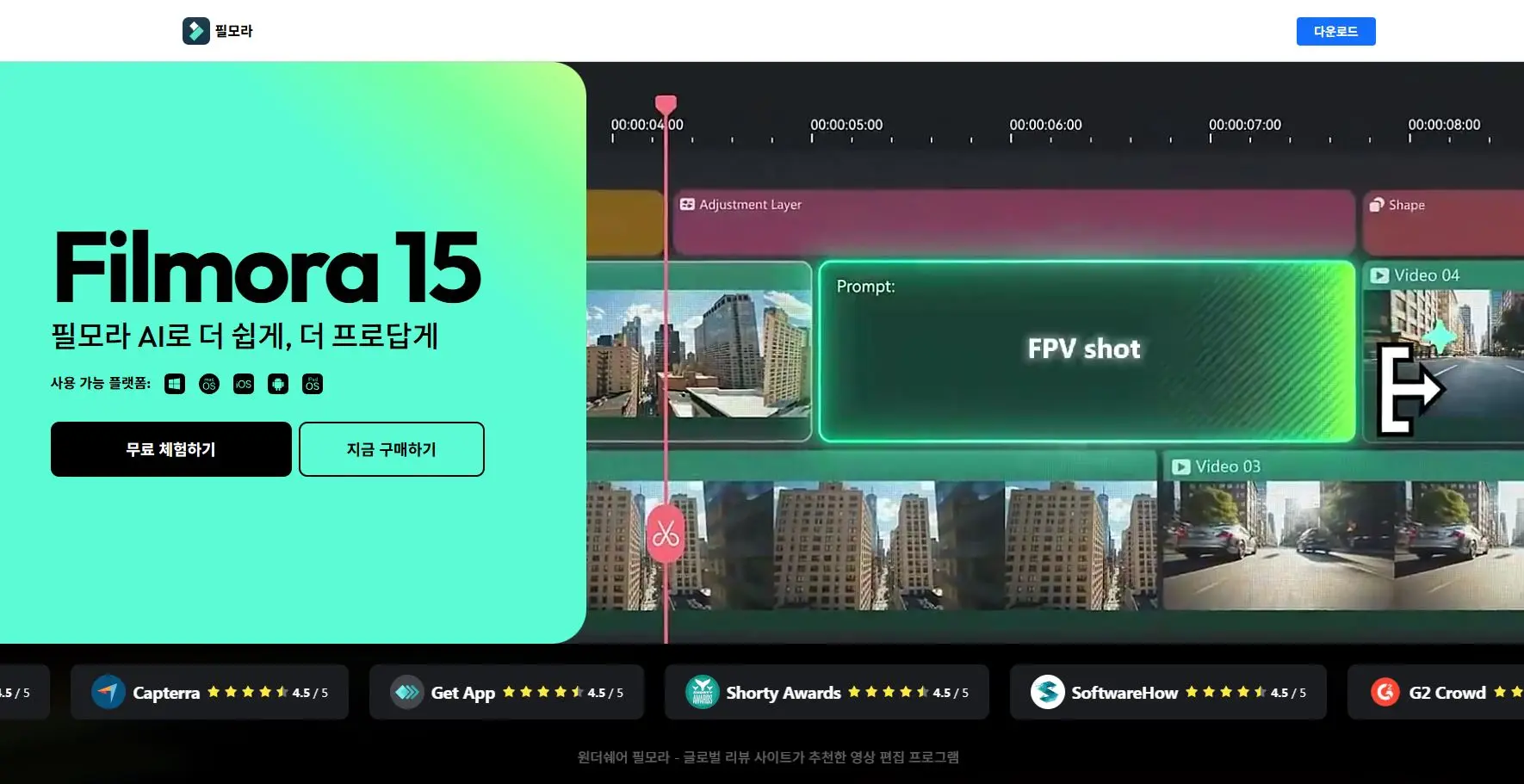Select the Video 03 clip label
Image resolution: width=1524 pixels, height=784 pixels.
tap(1228, 466)
